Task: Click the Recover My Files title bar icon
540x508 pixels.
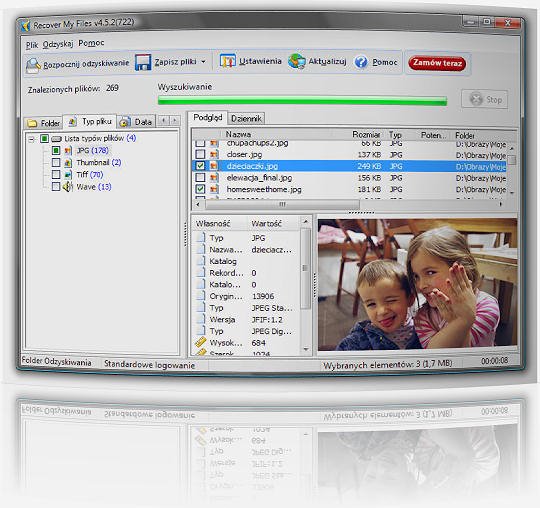Action: pos(25,25)
